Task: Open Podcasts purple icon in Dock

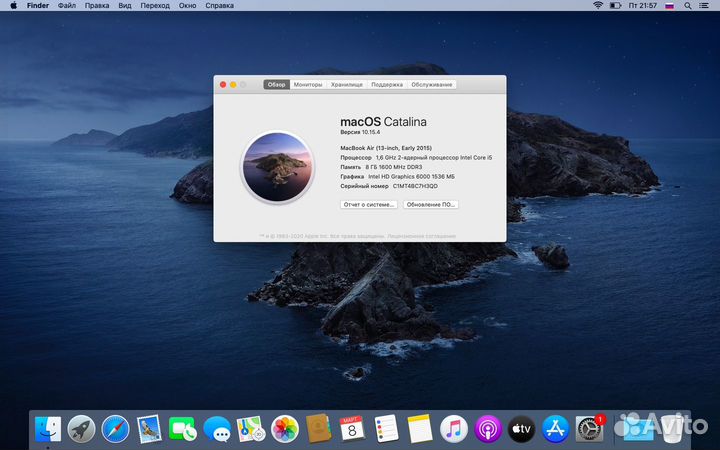Action: (488, 429)
